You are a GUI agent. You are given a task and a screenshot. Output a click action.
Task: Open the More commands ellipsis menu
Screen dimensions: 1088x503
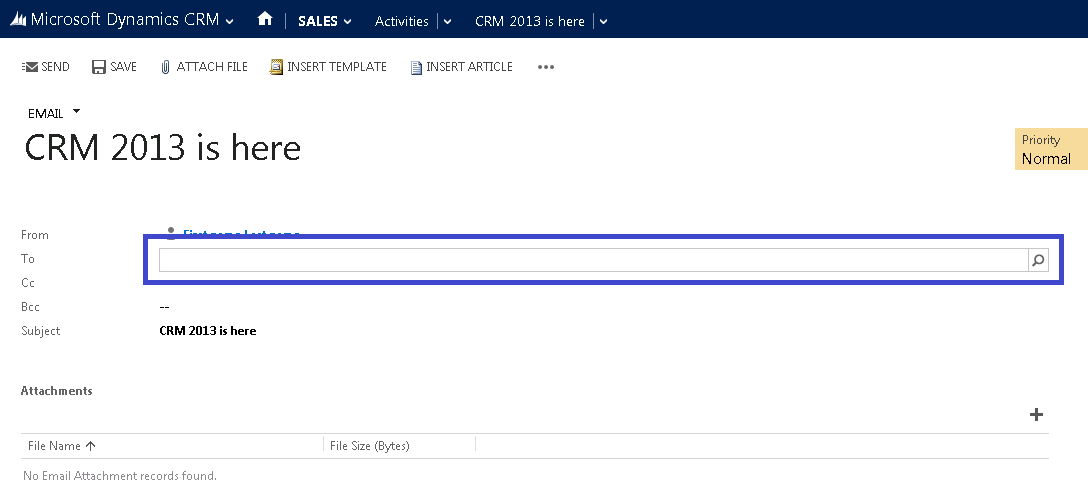coord(545,67)
